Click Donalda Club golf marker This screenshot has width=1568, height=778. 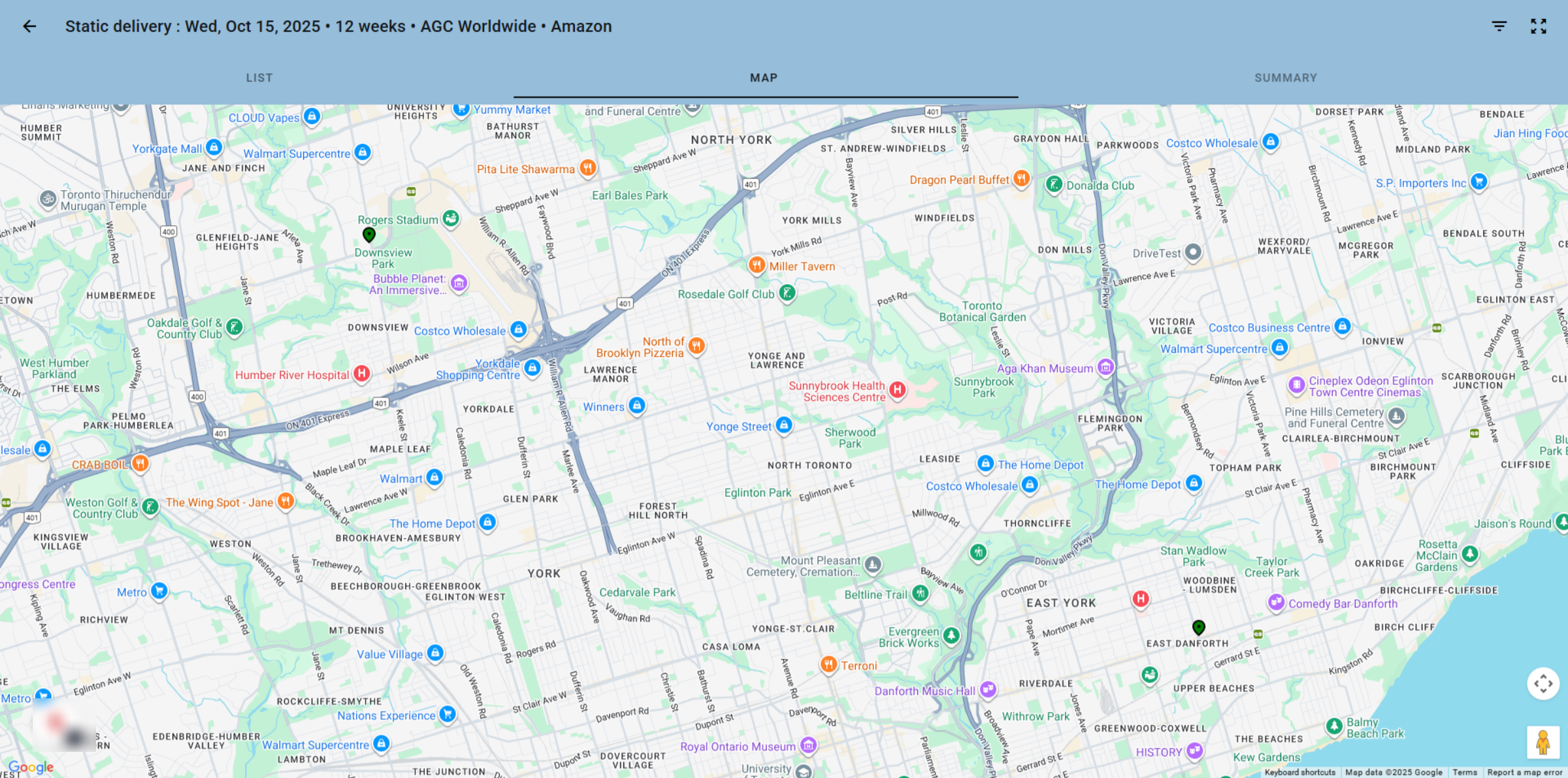(x=1054, y=185)
